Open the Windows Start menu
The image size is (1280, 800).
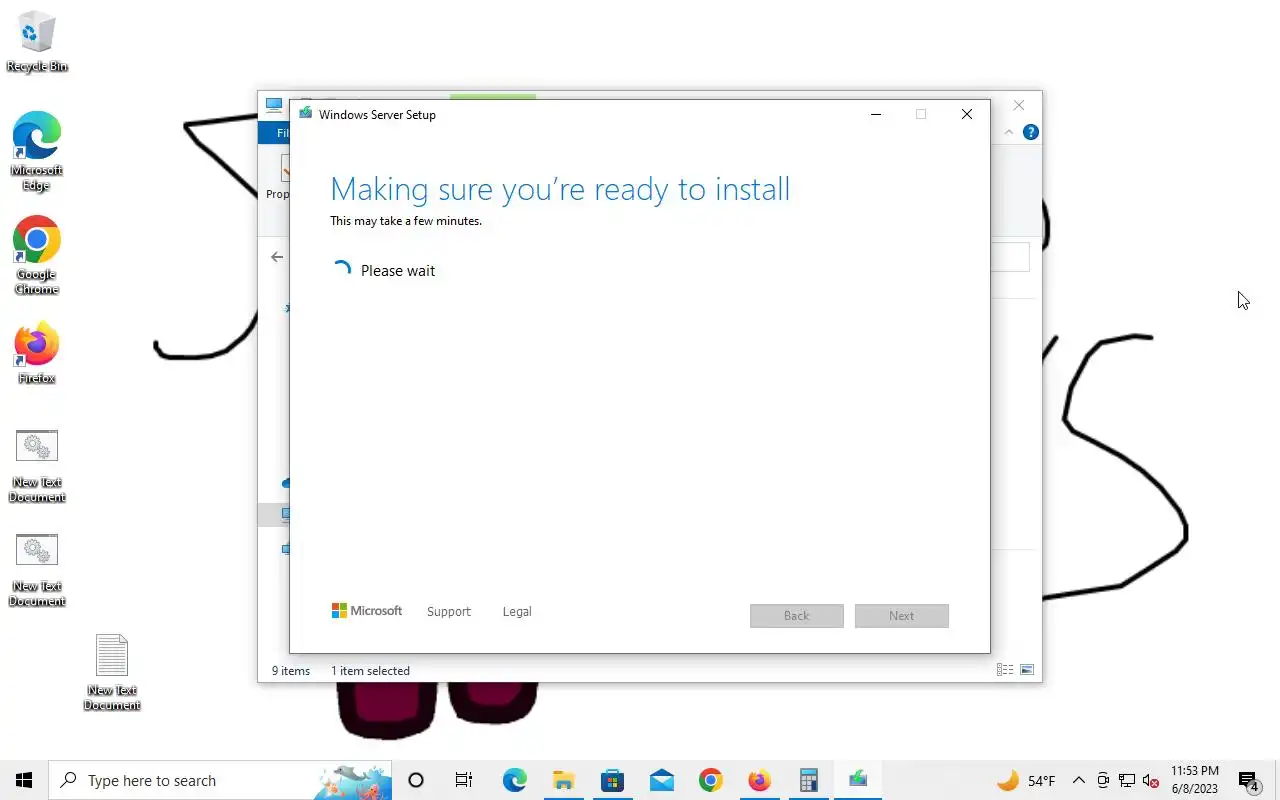coord(24,780)
